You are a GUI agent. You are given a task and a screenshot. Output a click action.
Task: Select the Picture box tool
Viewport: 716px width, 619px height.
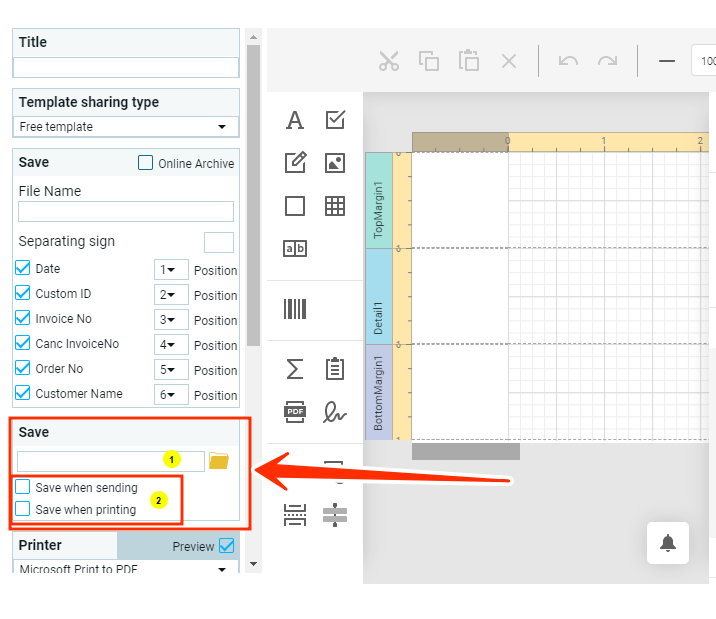click(335, 163)
